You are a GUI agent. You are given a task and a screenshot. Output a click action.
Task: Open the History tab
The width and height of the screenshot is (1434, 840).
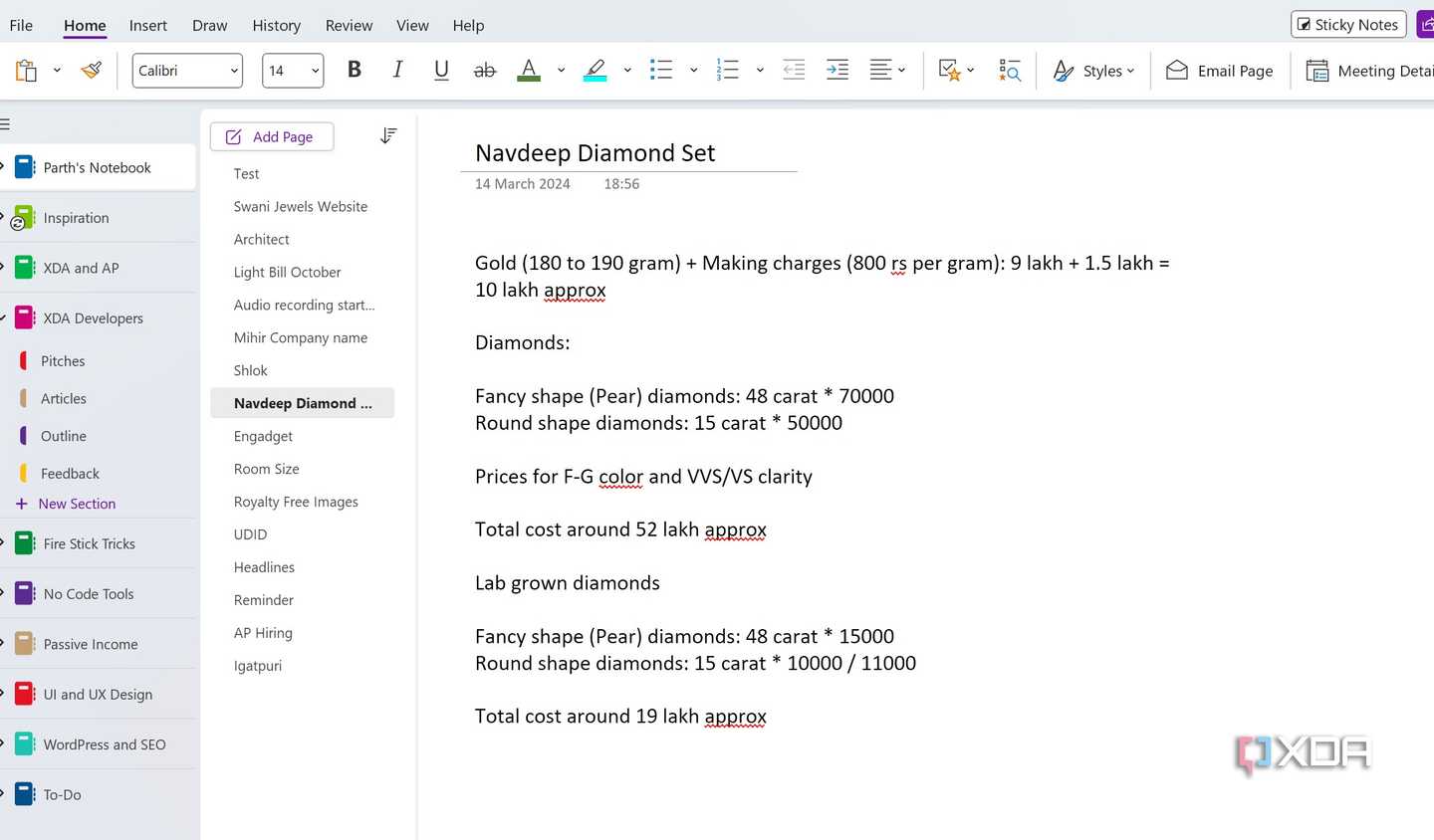[x=277, y=25]
